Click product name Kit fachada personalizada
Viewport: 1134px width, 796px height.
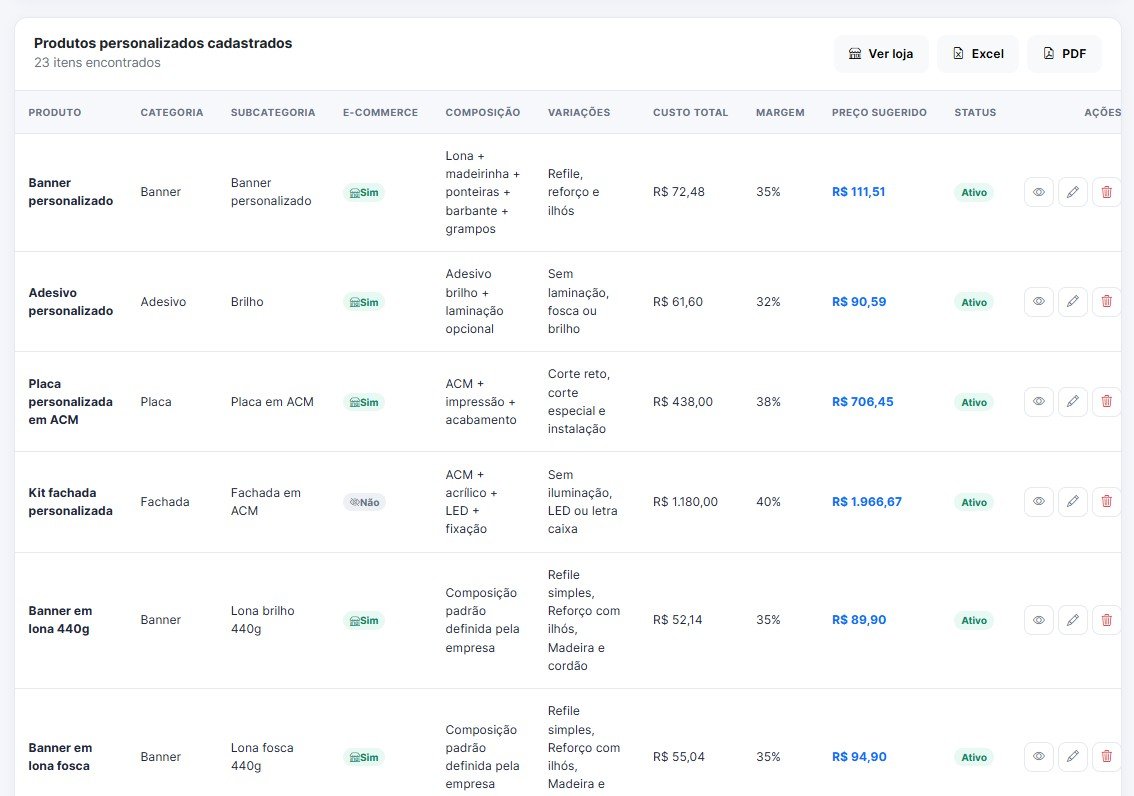[71, 502]
